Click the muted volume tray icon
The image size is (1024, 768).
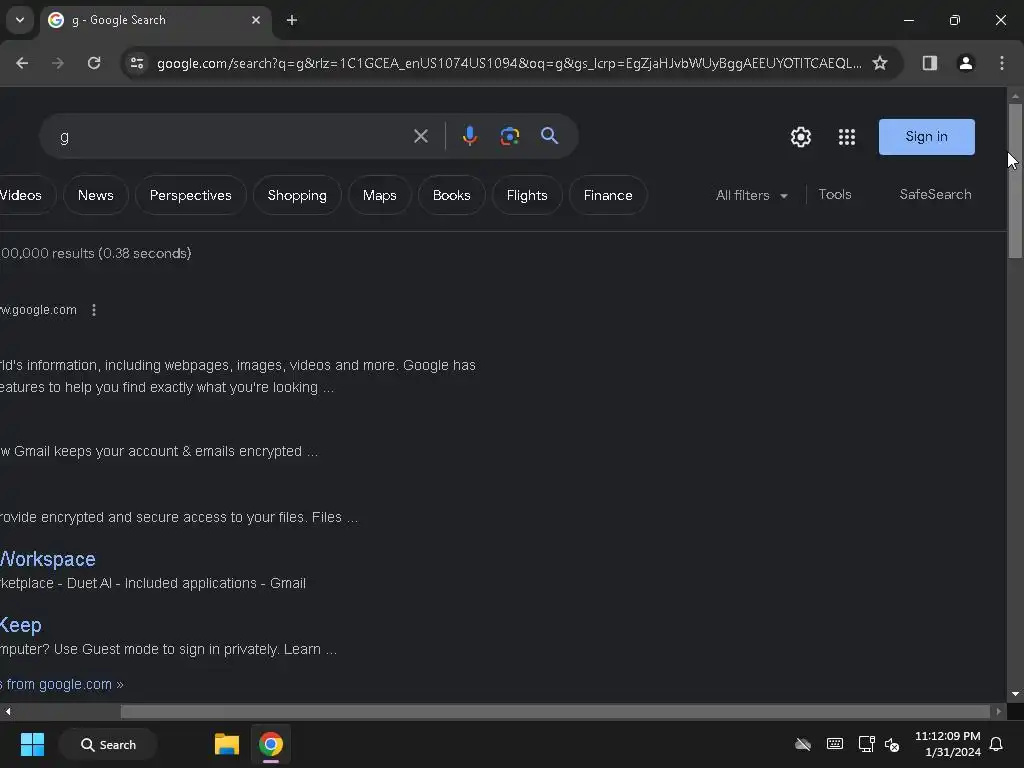tap(891, 744)
